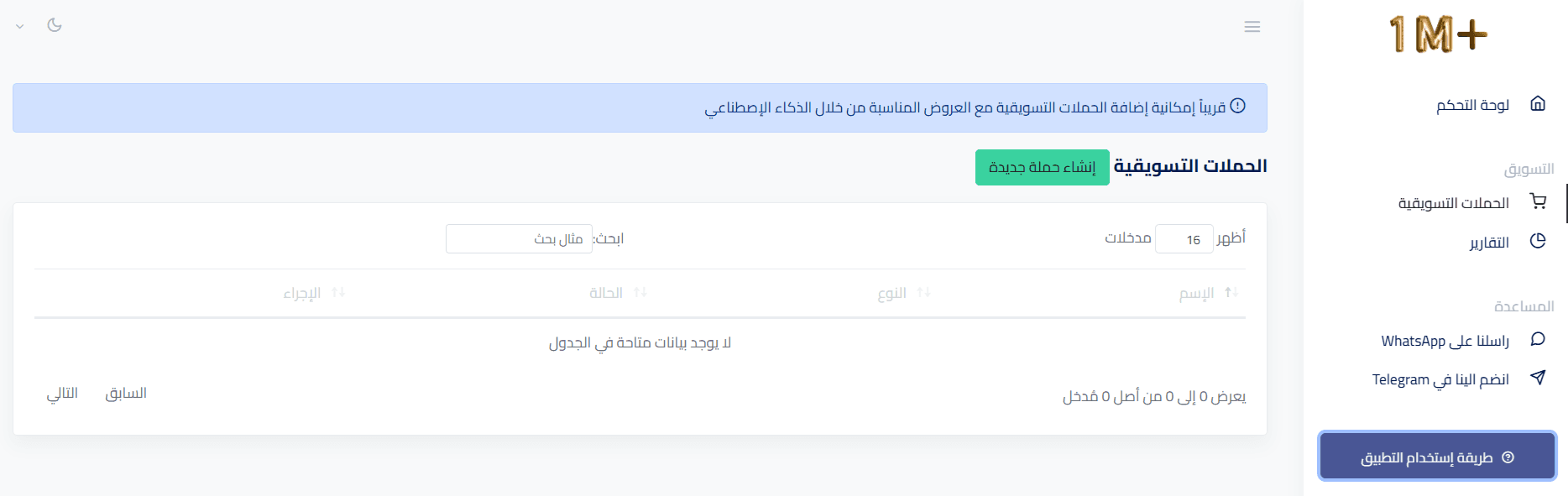The height and width of the screenshot is (496, 1568).
Task: Click the hamburger menu icon
Action: pos(1252,27)
